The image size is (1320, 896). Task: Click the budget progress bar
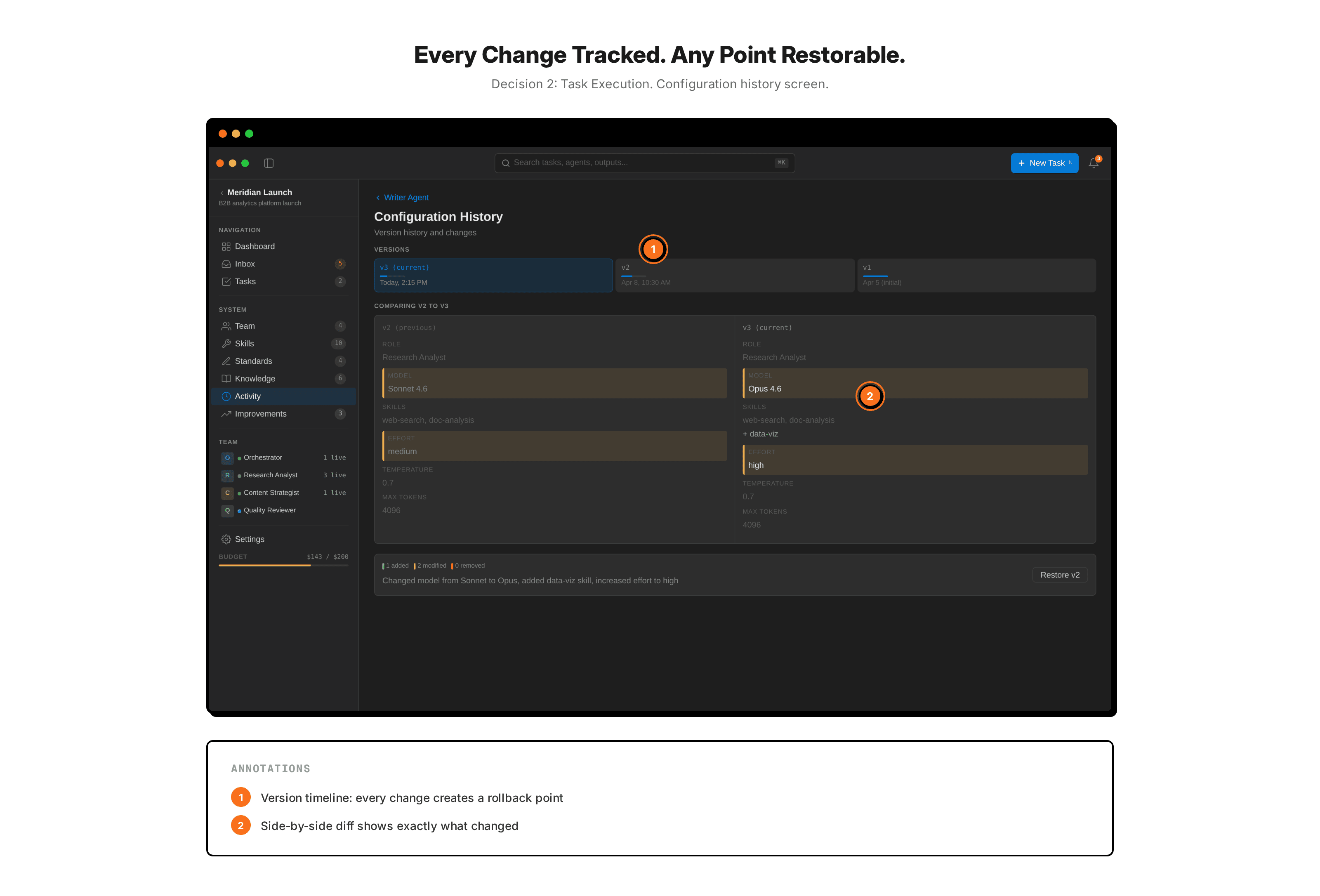(x=283, y=565)
